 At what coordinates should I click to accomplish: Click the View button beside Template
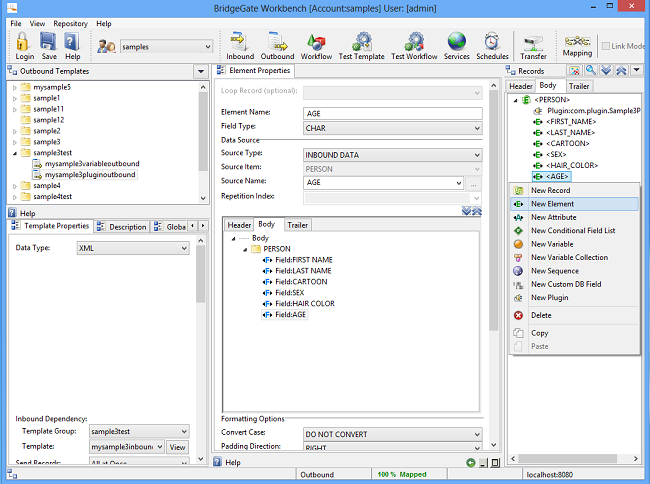point(177,447)
